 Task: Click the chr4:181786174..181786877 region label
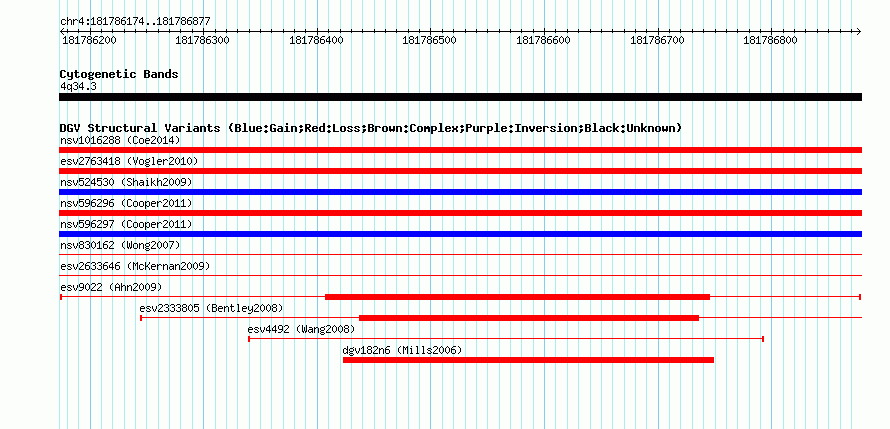[135, 22]
